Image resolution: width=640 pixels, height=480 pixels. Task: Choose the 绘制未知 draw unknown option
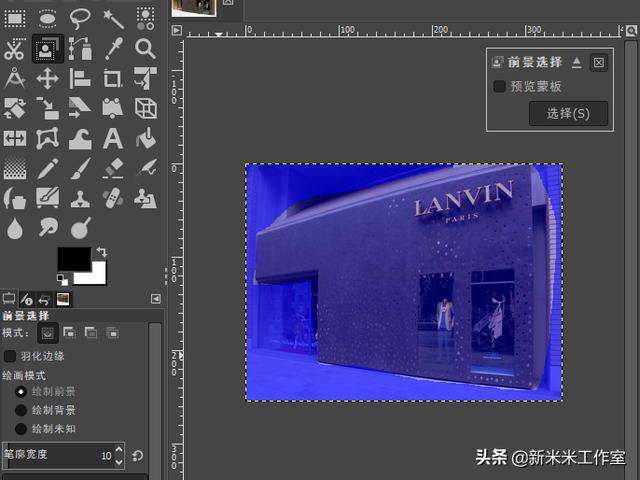[x=21, y=429]
